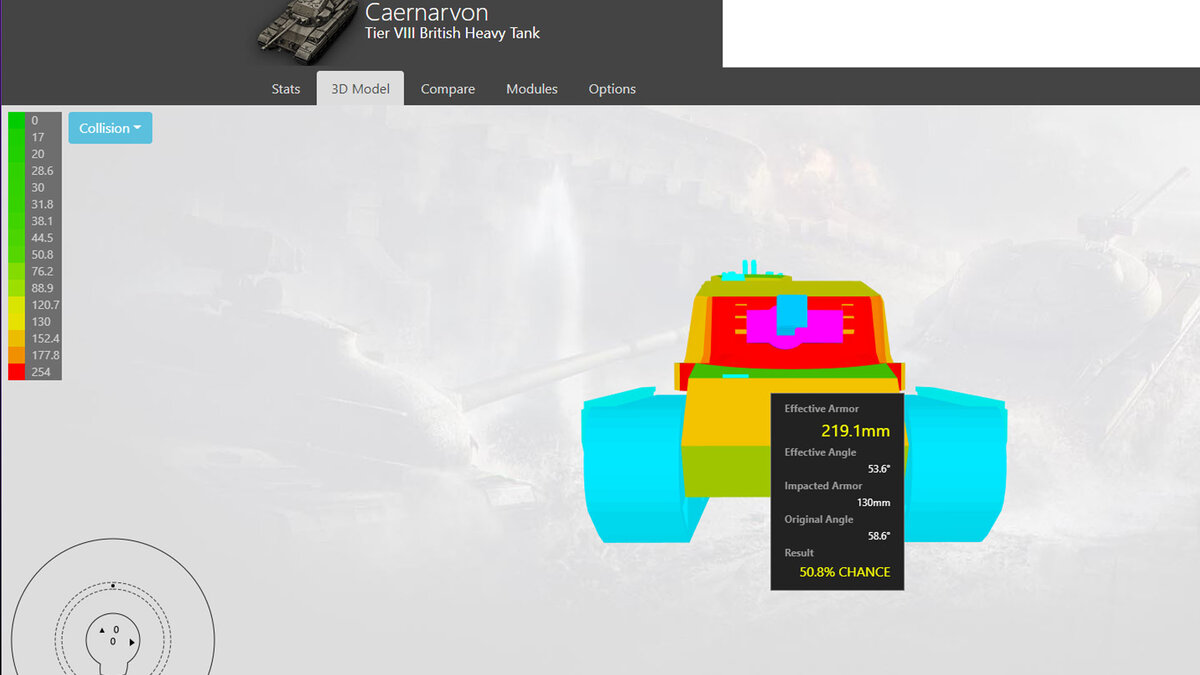This screenshot has height=675, width=1200.
Task: Click the lime lower hull plate
Action: [727, 471]
